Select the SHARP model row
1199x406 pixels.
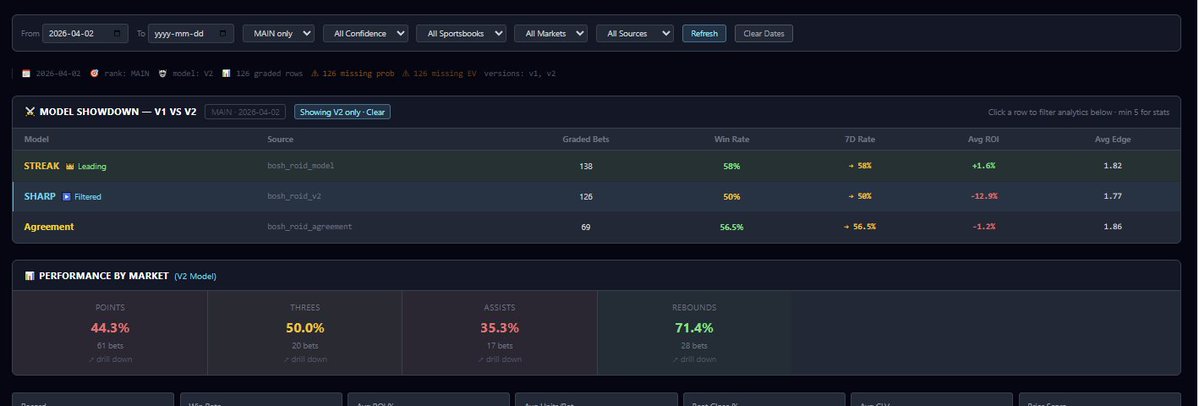(x=596, y=197)
